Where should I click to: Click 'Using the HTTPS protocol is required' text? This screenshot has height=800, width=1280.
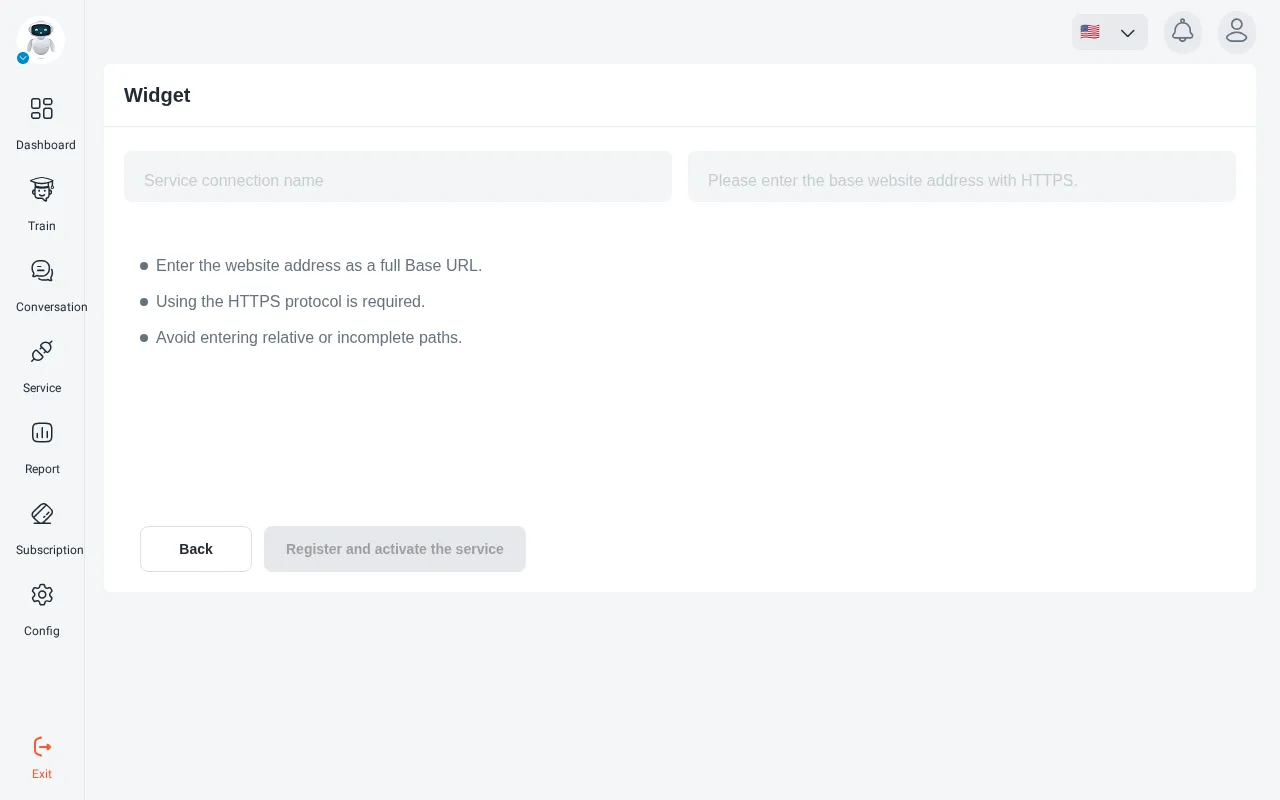coord(290,302)
